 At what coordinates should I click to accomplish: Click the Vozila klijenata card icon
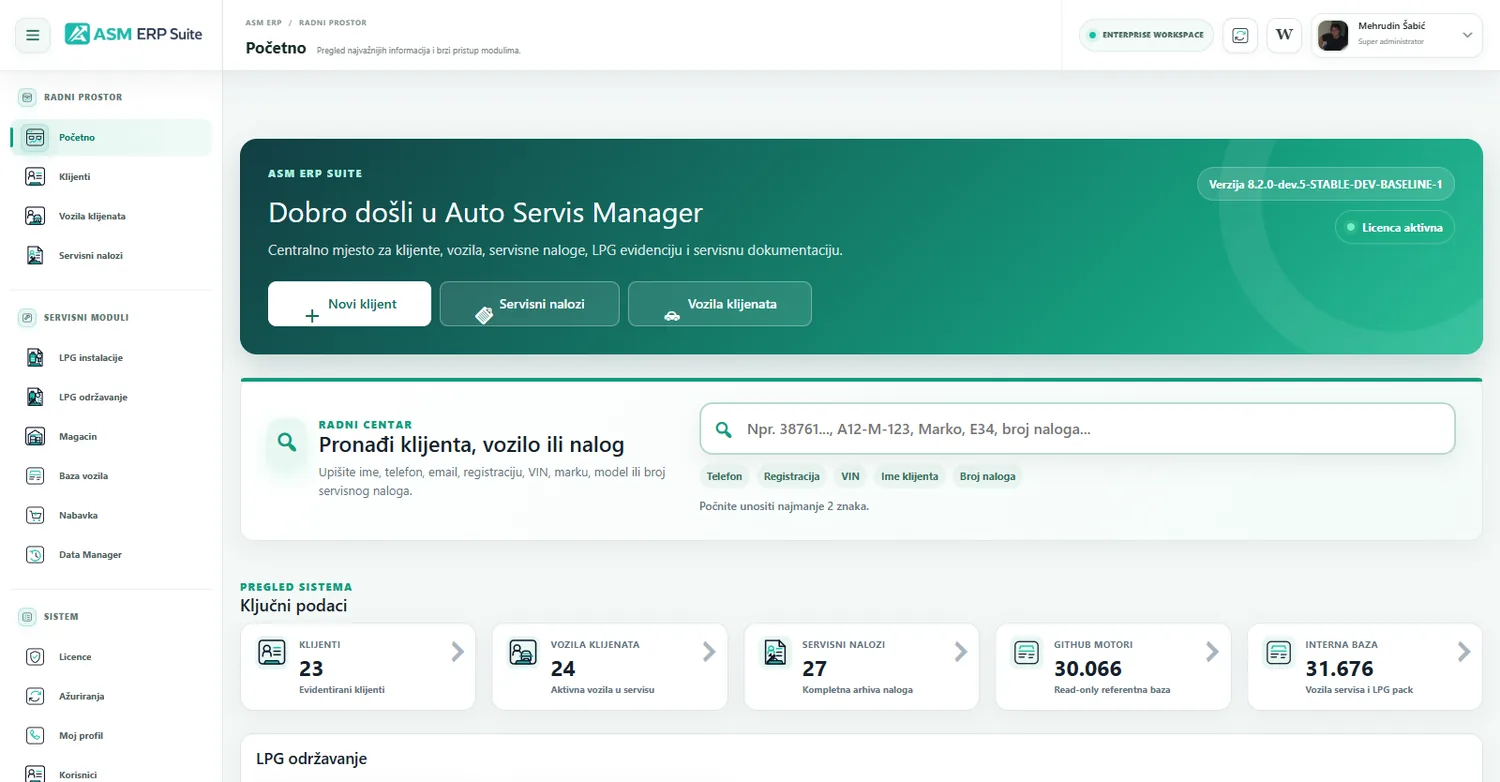tap(522, 653)
